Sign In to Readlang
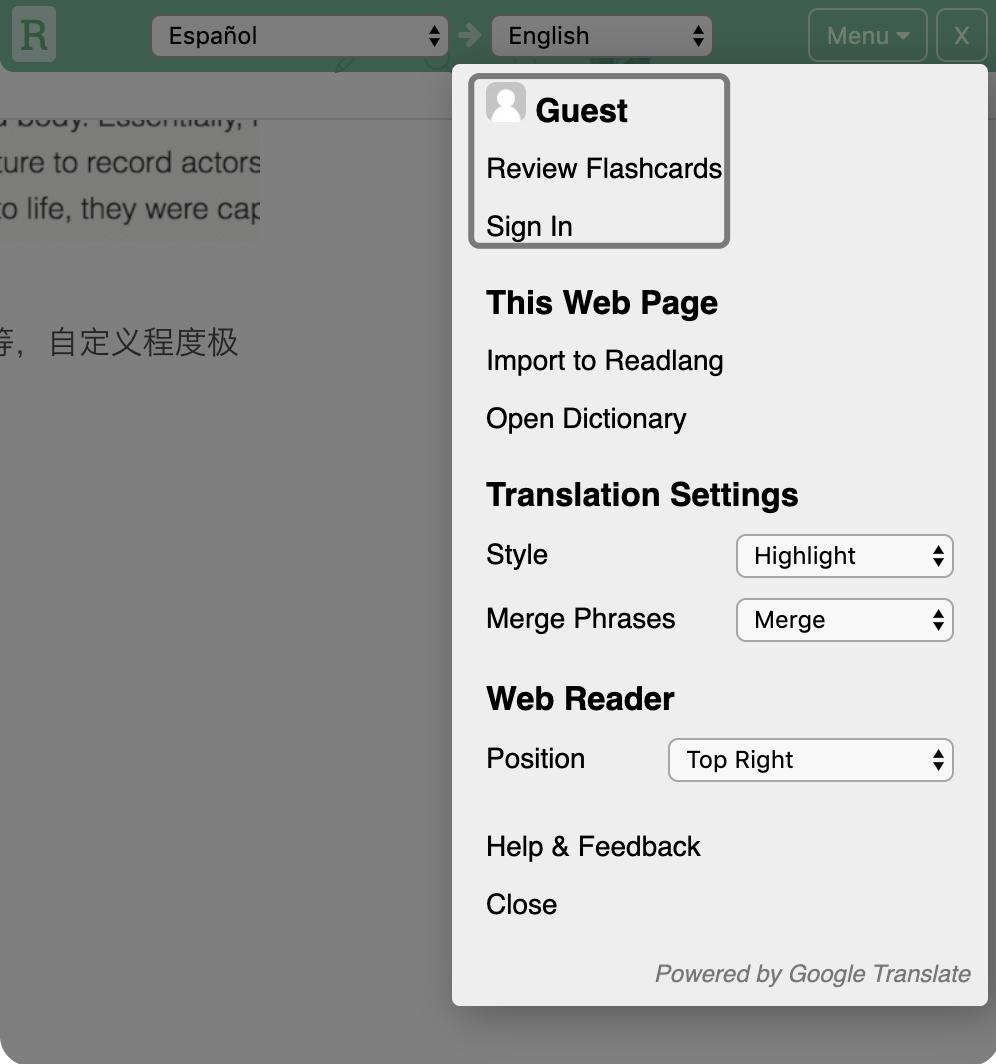 tap(529, 226)
